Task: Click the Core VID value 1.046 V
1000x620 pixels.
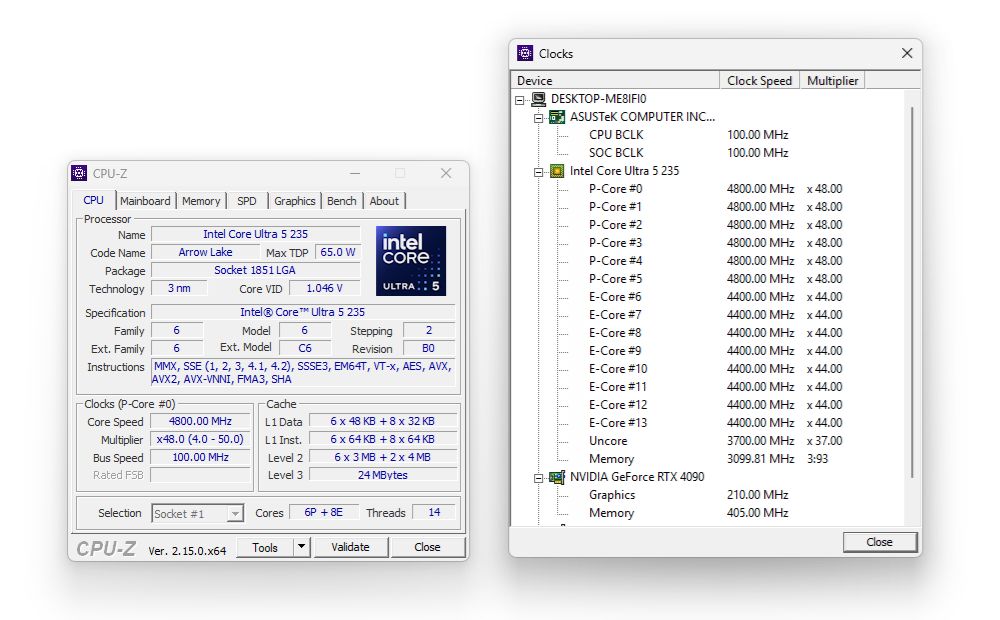Action: [x=325, y=288]
